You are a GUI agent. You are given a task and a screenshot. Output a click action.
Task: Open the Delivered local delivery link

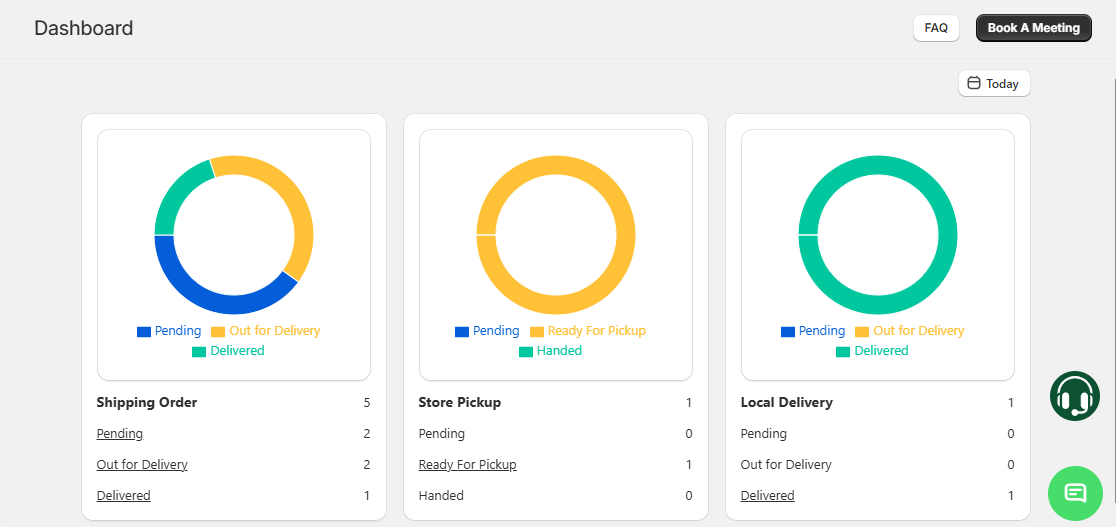767,496
